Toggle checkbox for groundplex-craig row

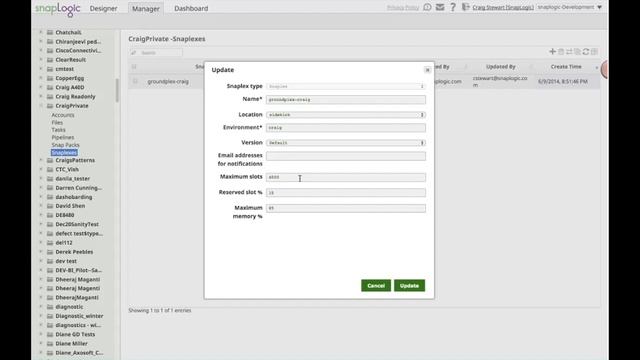click(135, 81)
